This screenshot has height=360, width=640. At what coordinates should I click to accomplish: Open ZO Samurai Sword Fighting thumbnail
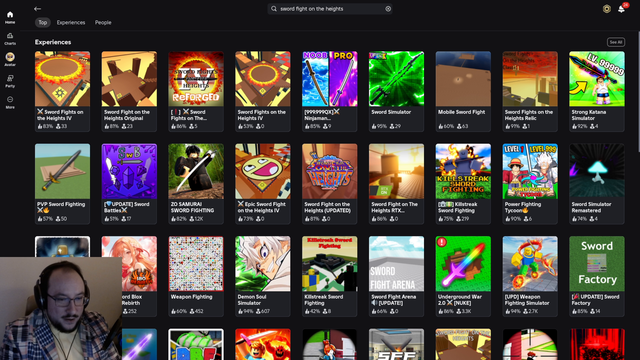tap(196, 171)
